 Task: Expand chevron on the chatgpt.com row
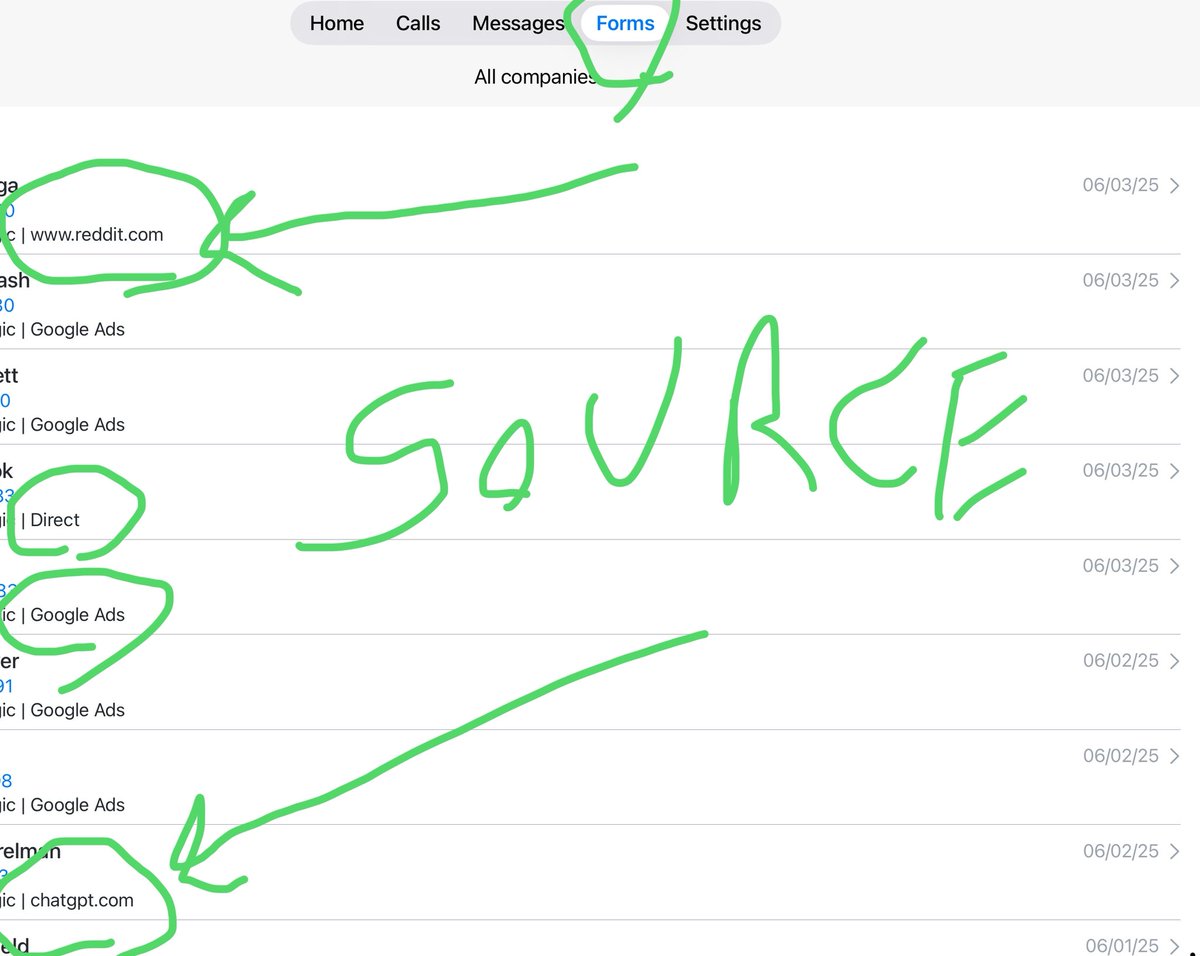[1175, 852]
